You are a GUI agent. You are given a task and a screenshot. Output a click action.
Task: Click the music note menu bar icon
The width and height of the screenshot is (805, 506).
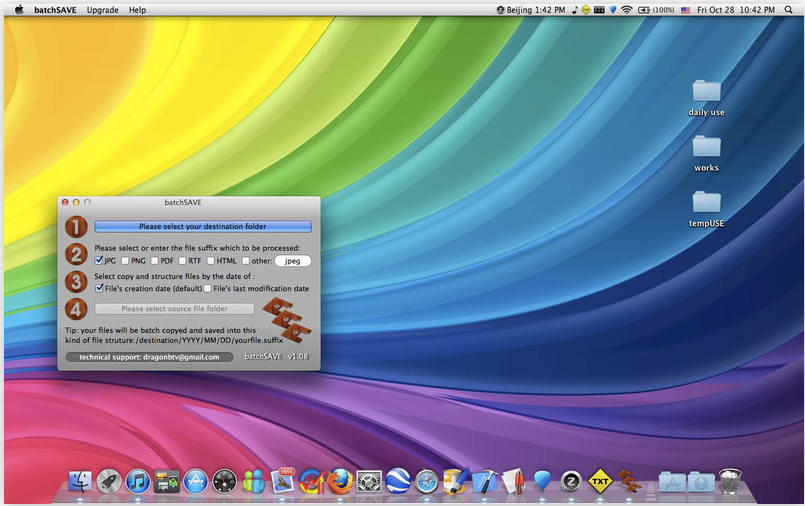coord(574,10)
